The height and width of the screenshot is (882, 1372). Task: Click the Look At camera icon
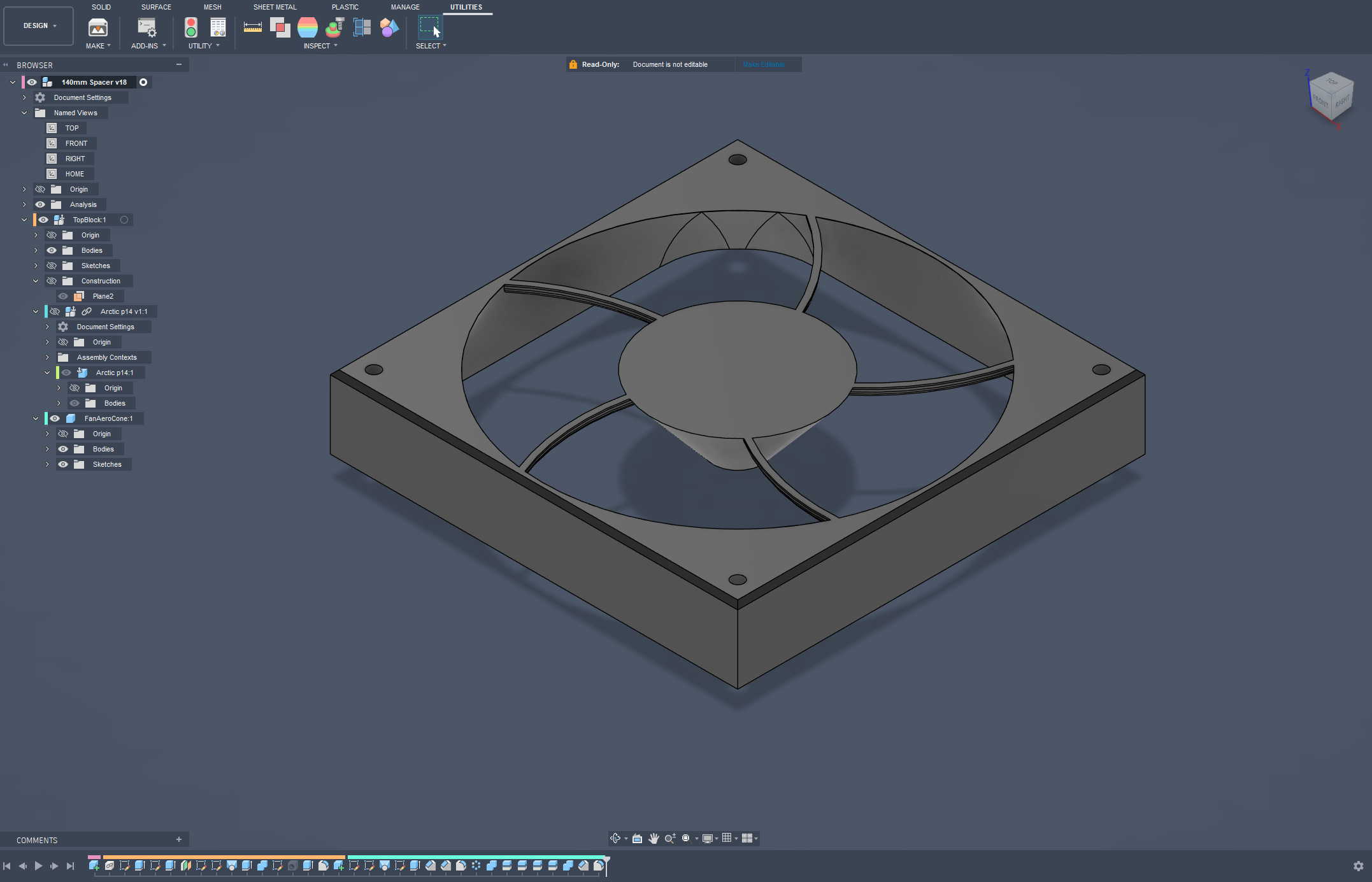[637, 838]
